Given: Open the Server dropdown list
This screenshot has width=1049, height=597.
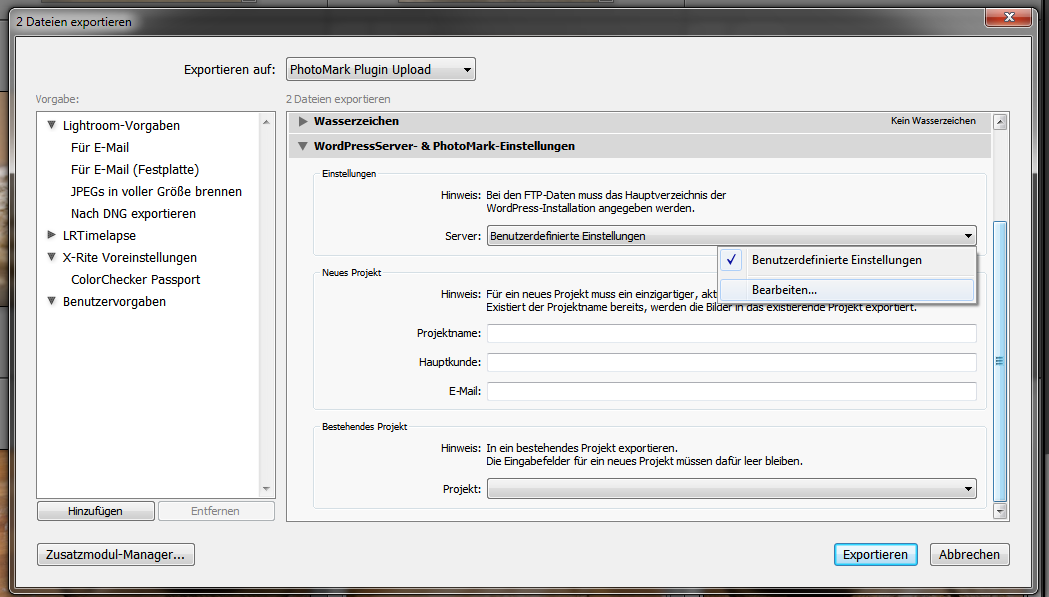Looking at the screenshot, I should point(731,236).
